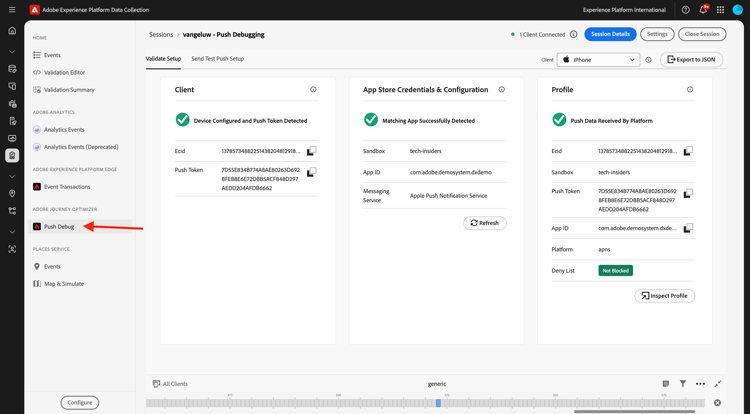Click the Not Blocked badge
The width and height of the screenshot is (750, 414).
616,271
